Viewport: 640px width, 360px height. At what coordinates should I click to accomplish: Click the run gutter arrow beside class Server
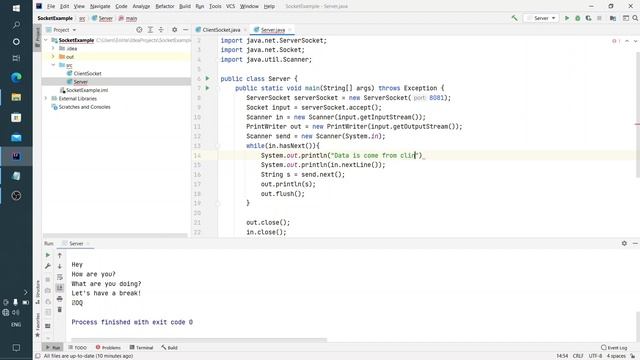pos(207,78)
